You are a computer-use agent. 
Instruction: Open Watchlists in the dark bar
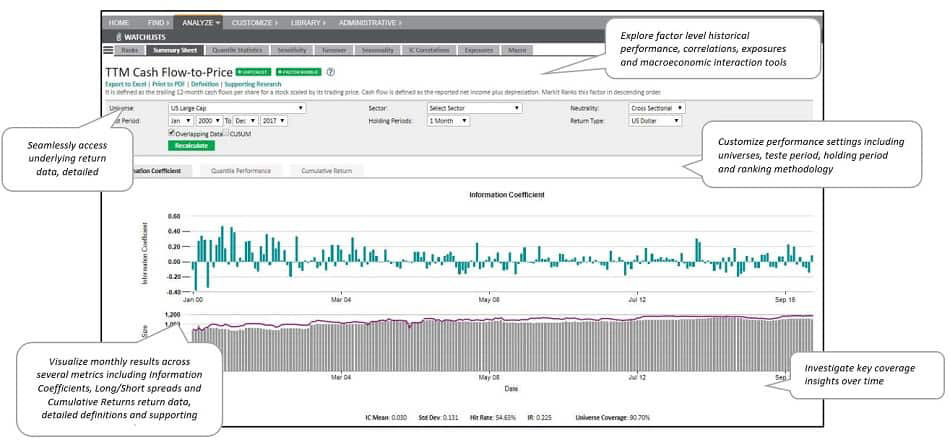tap(140, 37)
